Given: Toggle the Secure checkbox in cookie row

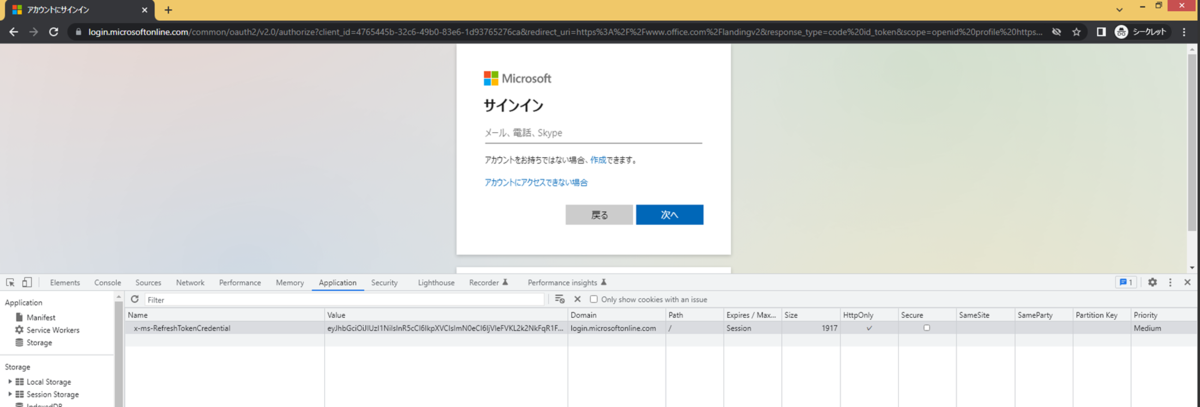Looking at the screenshot, I should (927, 328).
